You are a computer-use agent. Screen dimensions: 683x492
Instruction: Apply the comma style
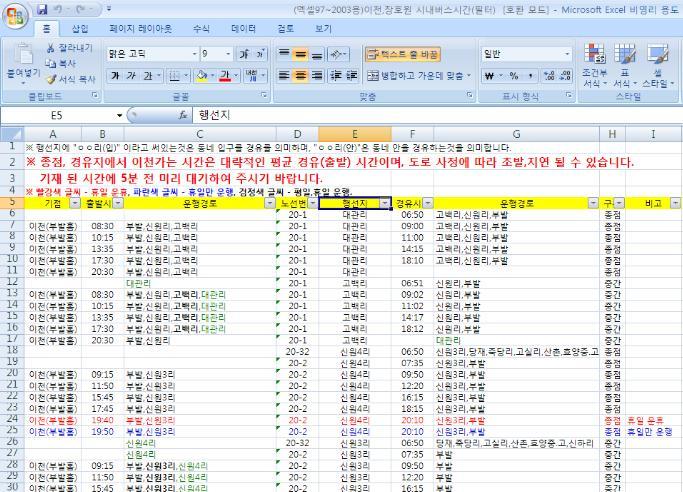pos(531,76)
